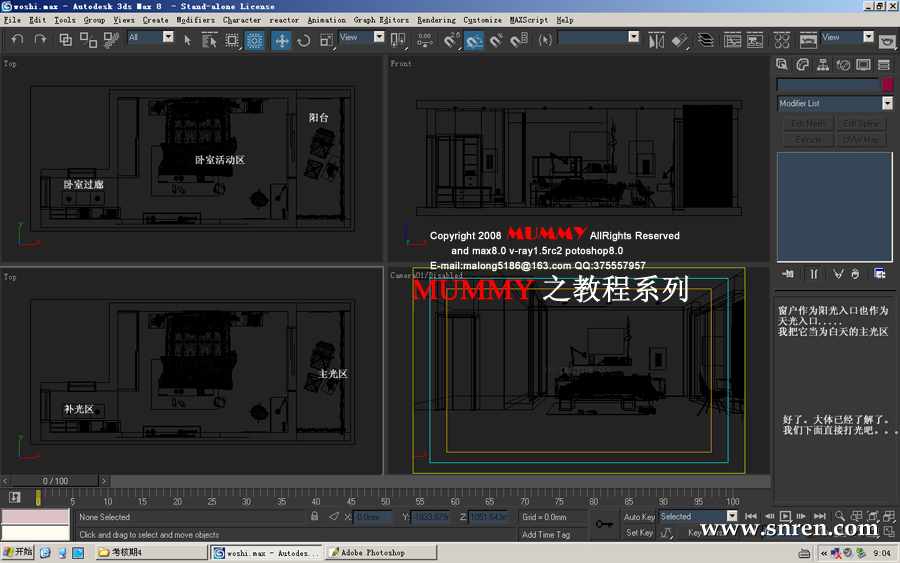The image size is (900, 563).
Task: Select the Select and Move tool
Action: [282, 40]
